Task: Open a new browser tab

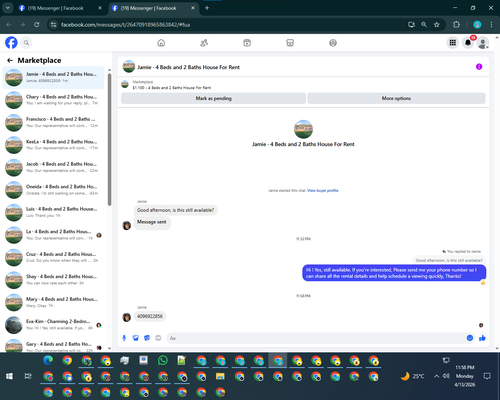Action: (207, 8)
